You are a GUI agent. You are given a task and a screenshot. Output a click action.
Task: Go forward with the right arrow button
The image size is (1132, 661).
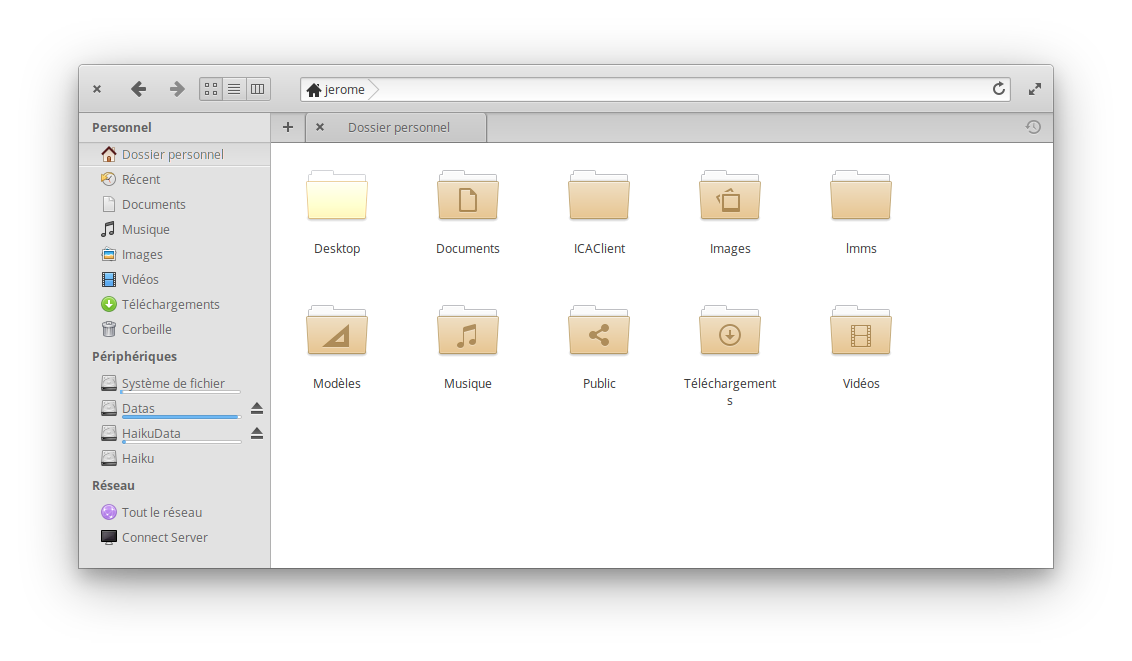click(177, 89)
